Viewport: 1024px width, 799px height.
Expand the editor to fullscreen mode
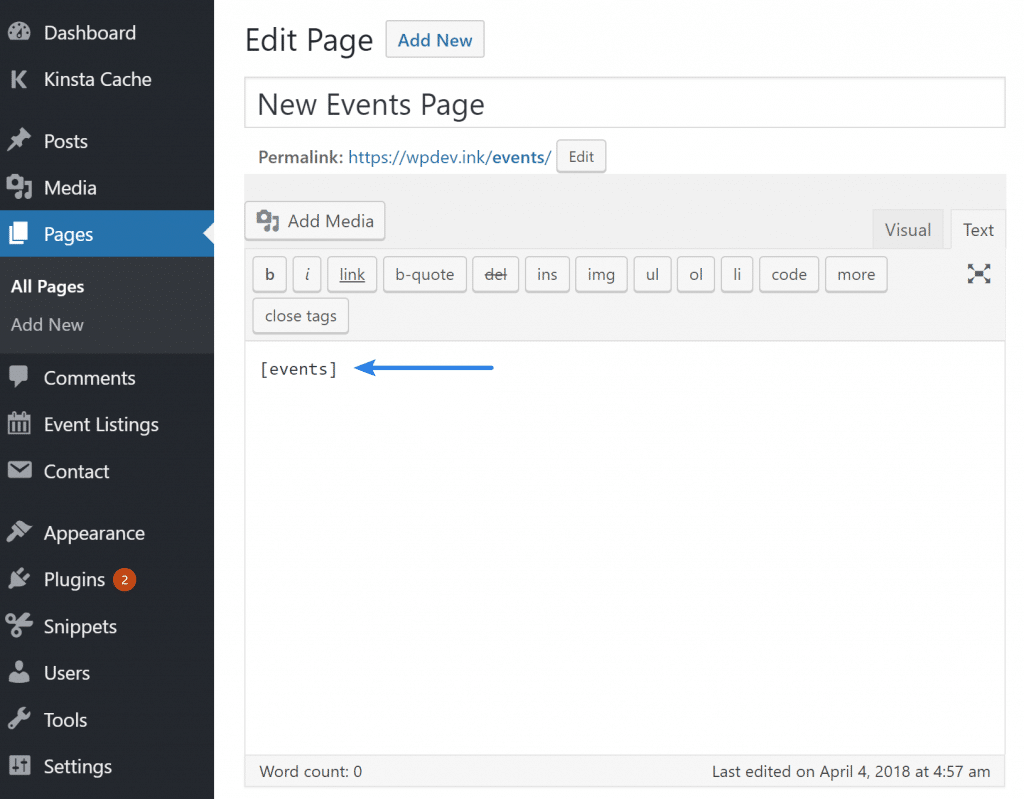978,272
